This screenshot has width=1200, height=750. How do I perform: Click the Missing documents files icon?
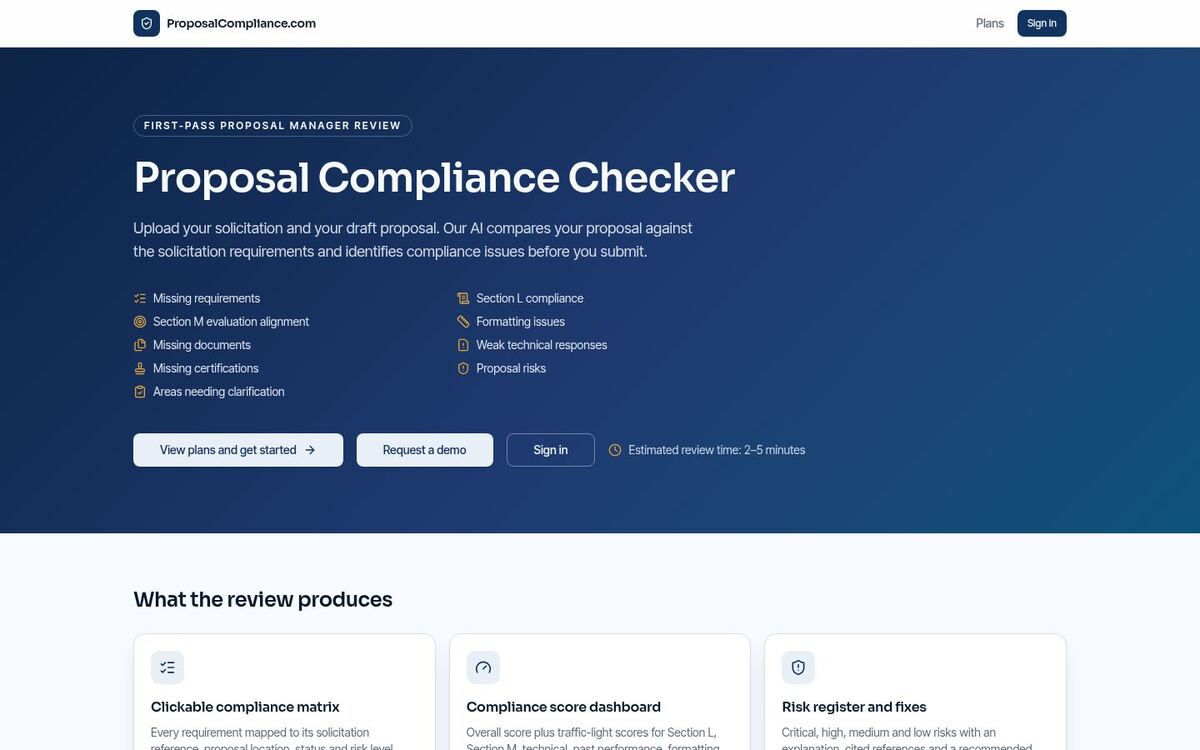coord(140,345)
